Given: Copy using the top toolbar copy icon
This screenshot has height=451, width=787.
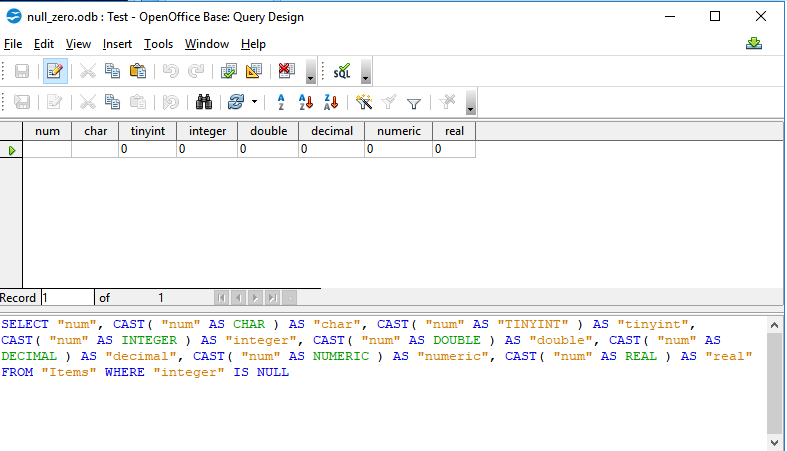Looking at the screenshot, I should pyautogui.click(x=113, y=71).
